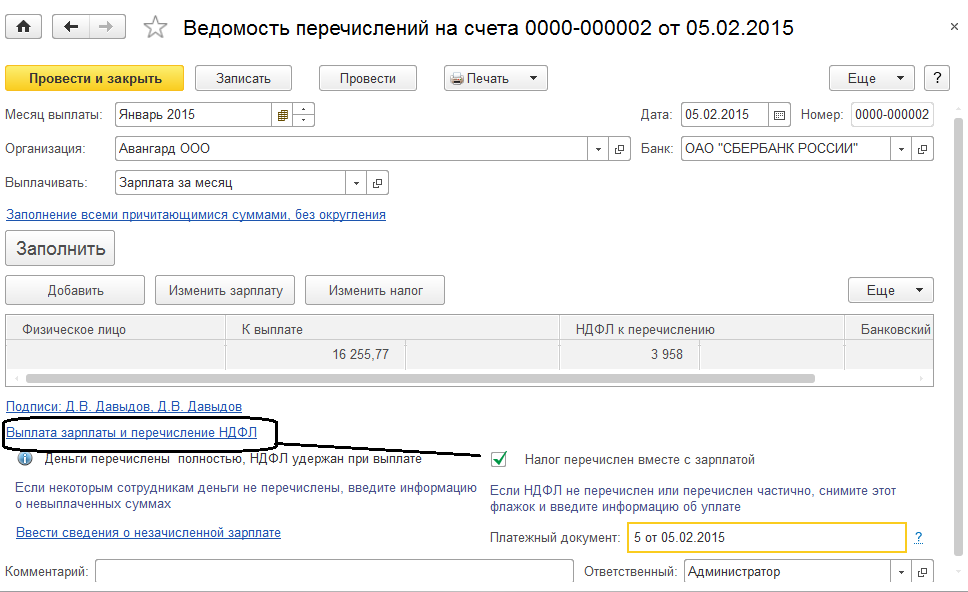Click the Дата input field
Viewport: 968px width, 592px height.
[725, 115]
